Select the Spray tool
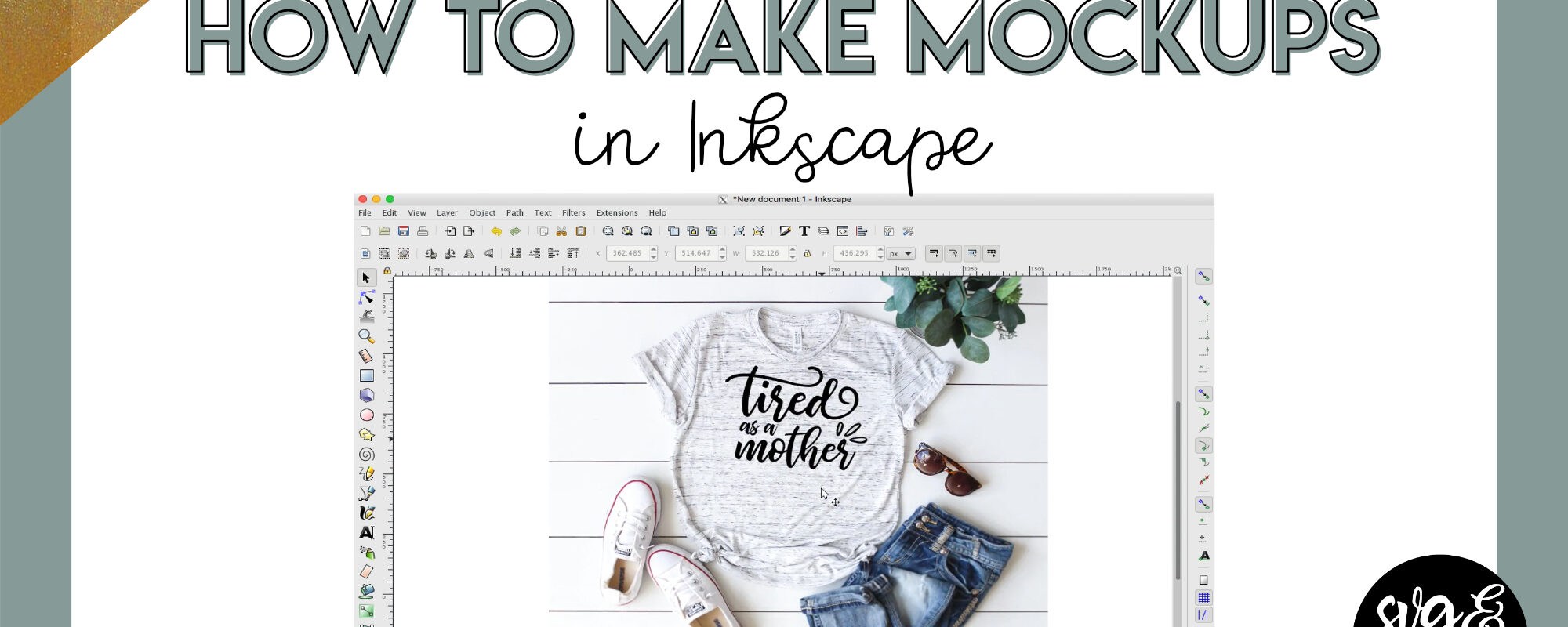This screenshot has width=1568, height=627. [366, 552]
